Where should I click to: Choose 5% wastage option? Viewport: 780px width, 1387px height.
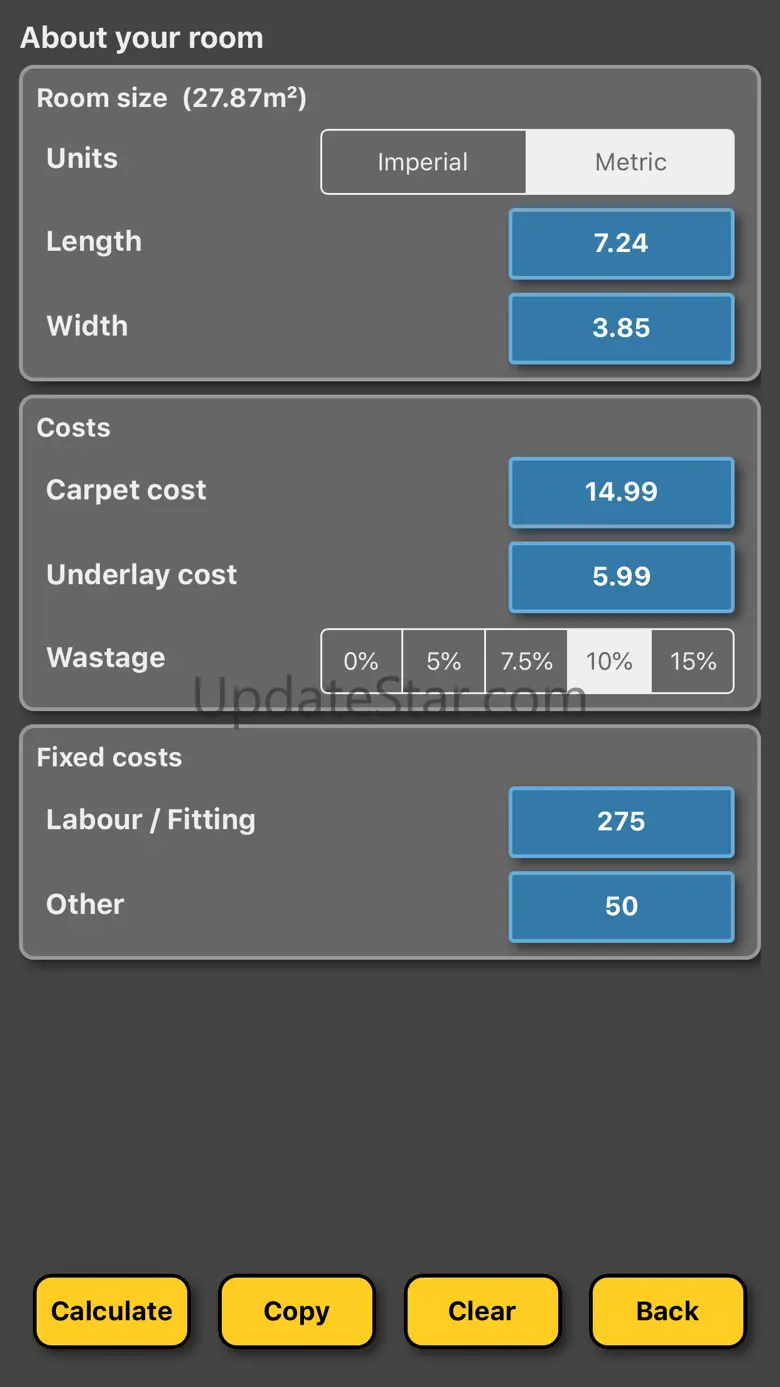coord(444,661)
